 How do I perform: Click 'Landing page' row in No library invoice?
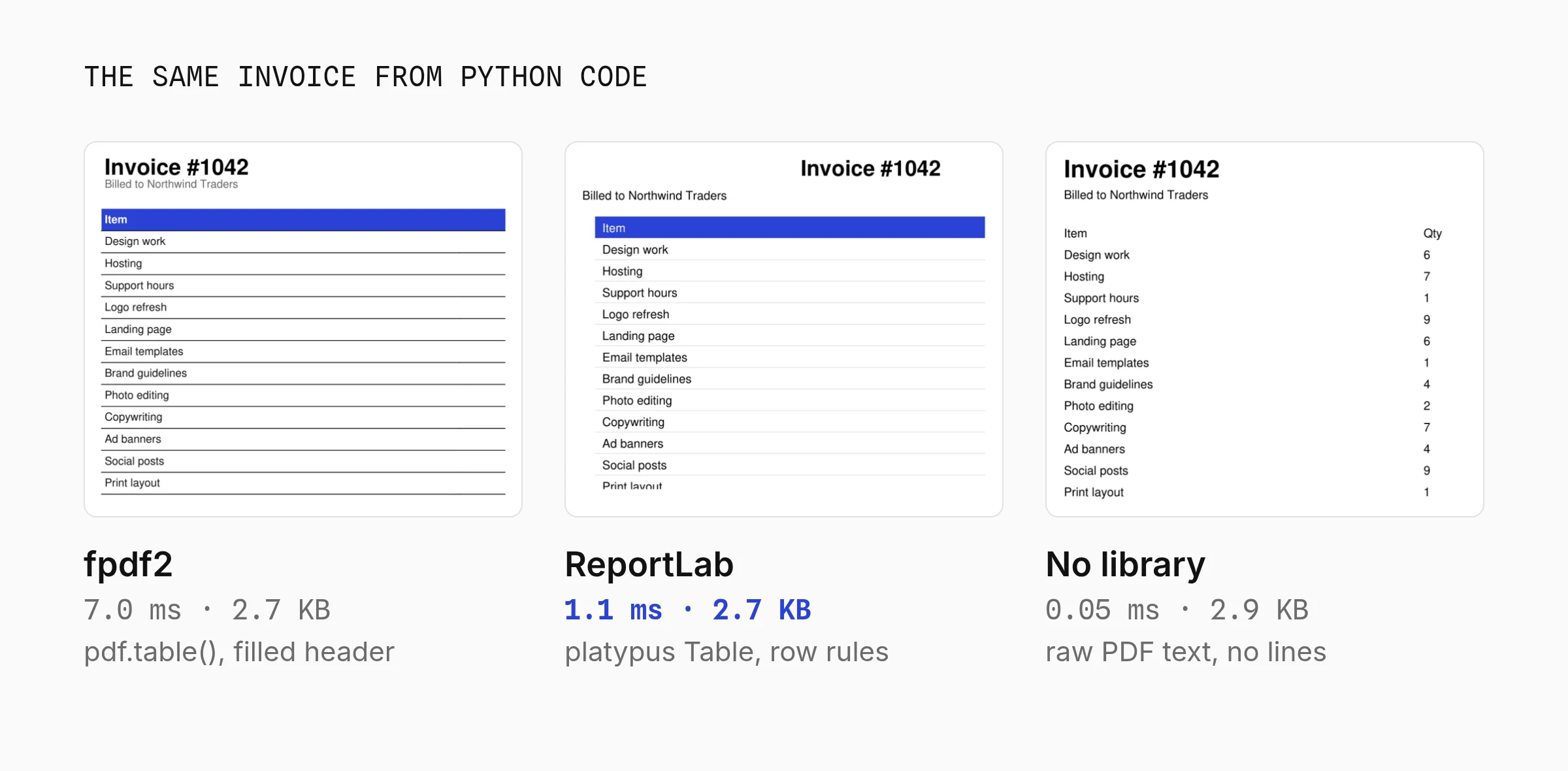(1253, 341)
